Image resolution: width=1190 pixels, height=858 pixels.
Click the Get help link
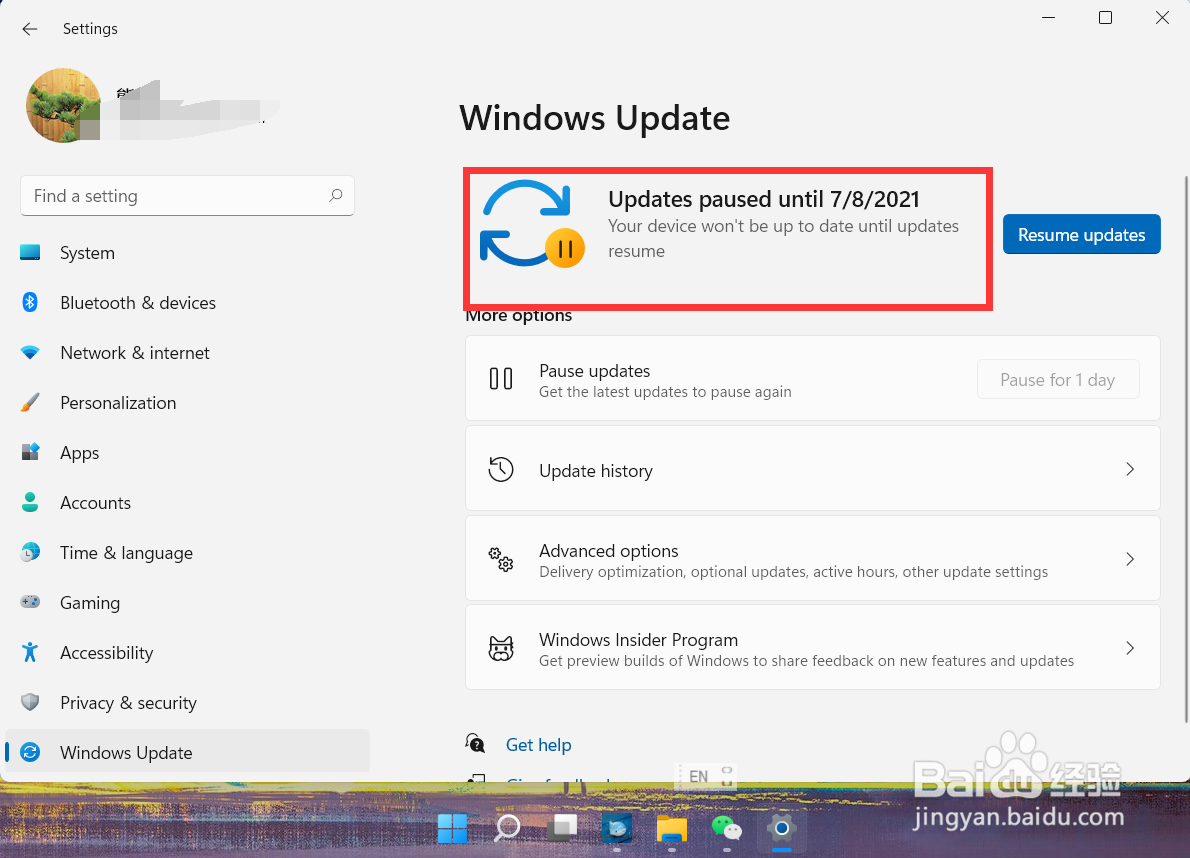[538, 745]
